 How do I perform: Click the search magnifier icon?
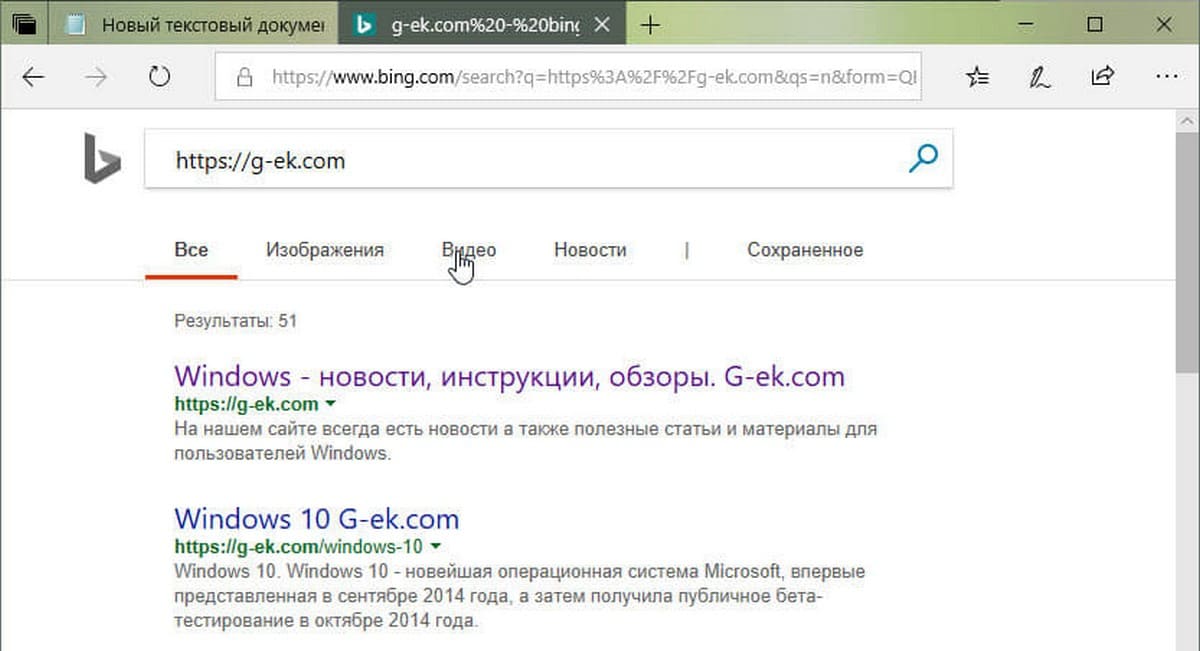(922, 158)
